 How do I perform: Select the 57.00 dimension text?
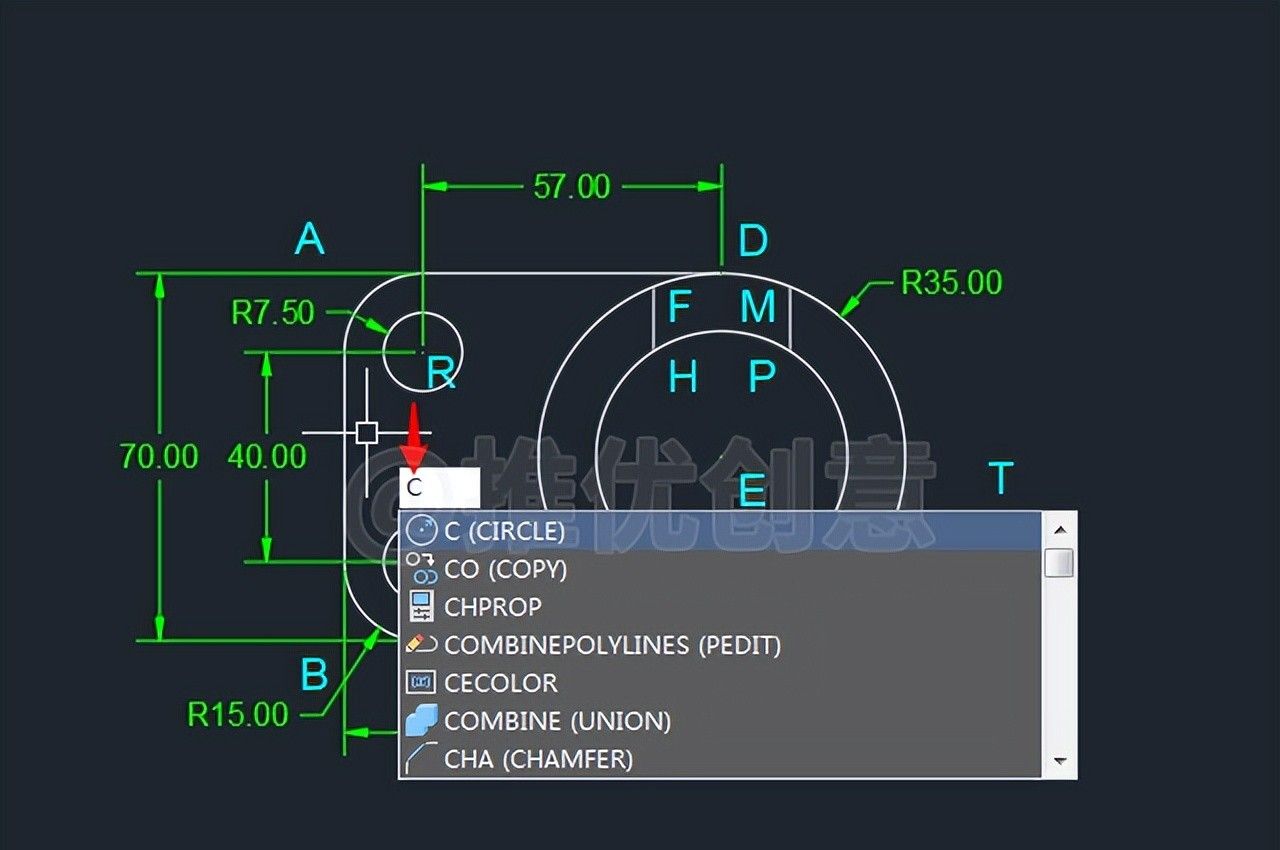click(x=571, y=187)
